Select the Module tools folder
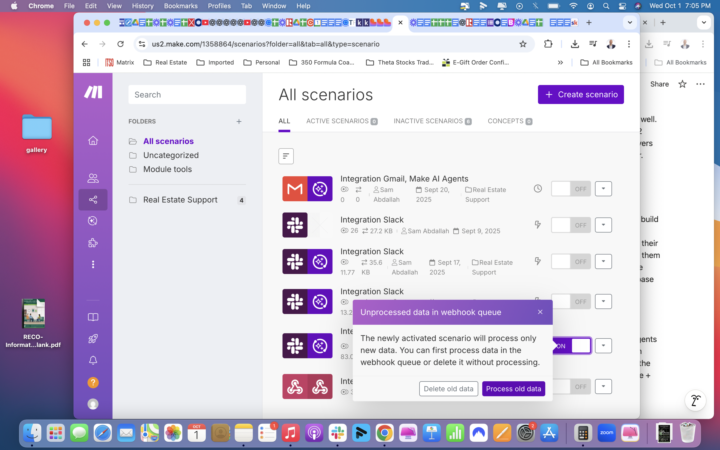 (167, 169)
